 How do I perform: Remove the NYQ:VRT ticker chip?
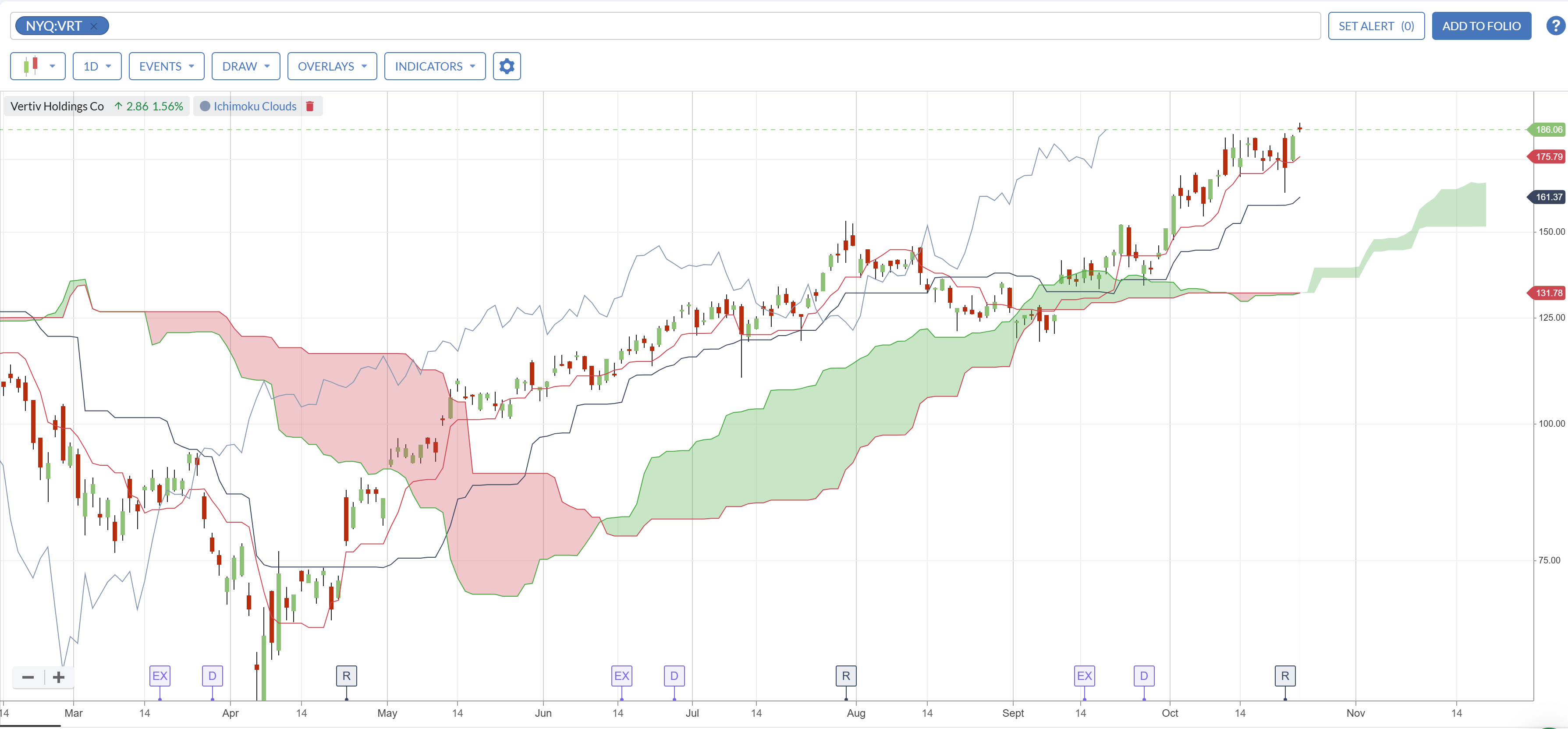(x=94, y=26)
